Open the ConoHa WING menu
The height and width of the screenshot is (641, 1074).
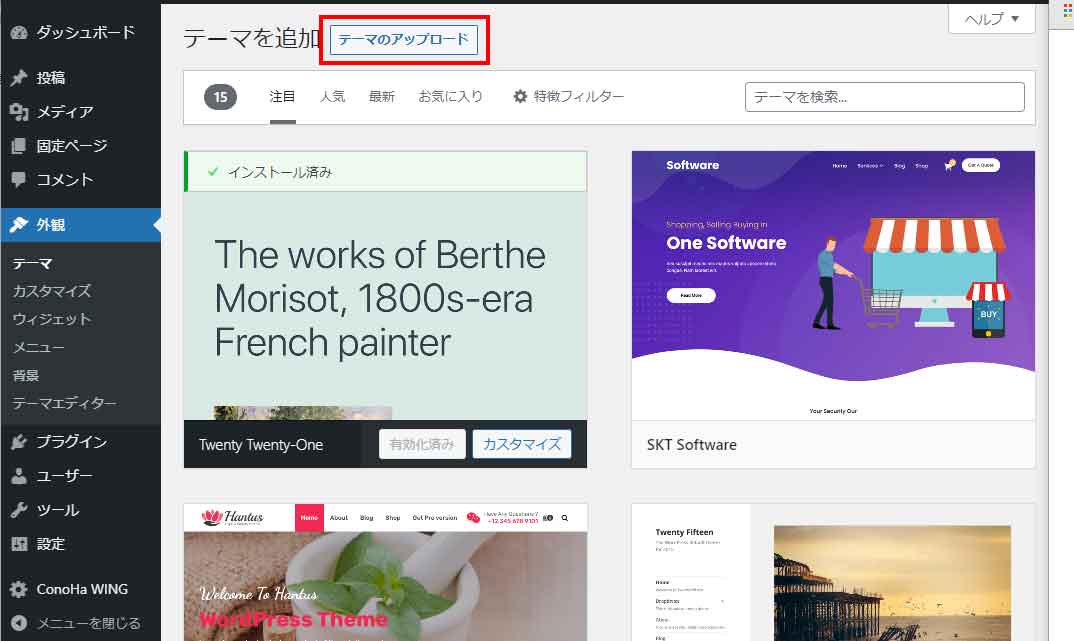coord(81,589)
